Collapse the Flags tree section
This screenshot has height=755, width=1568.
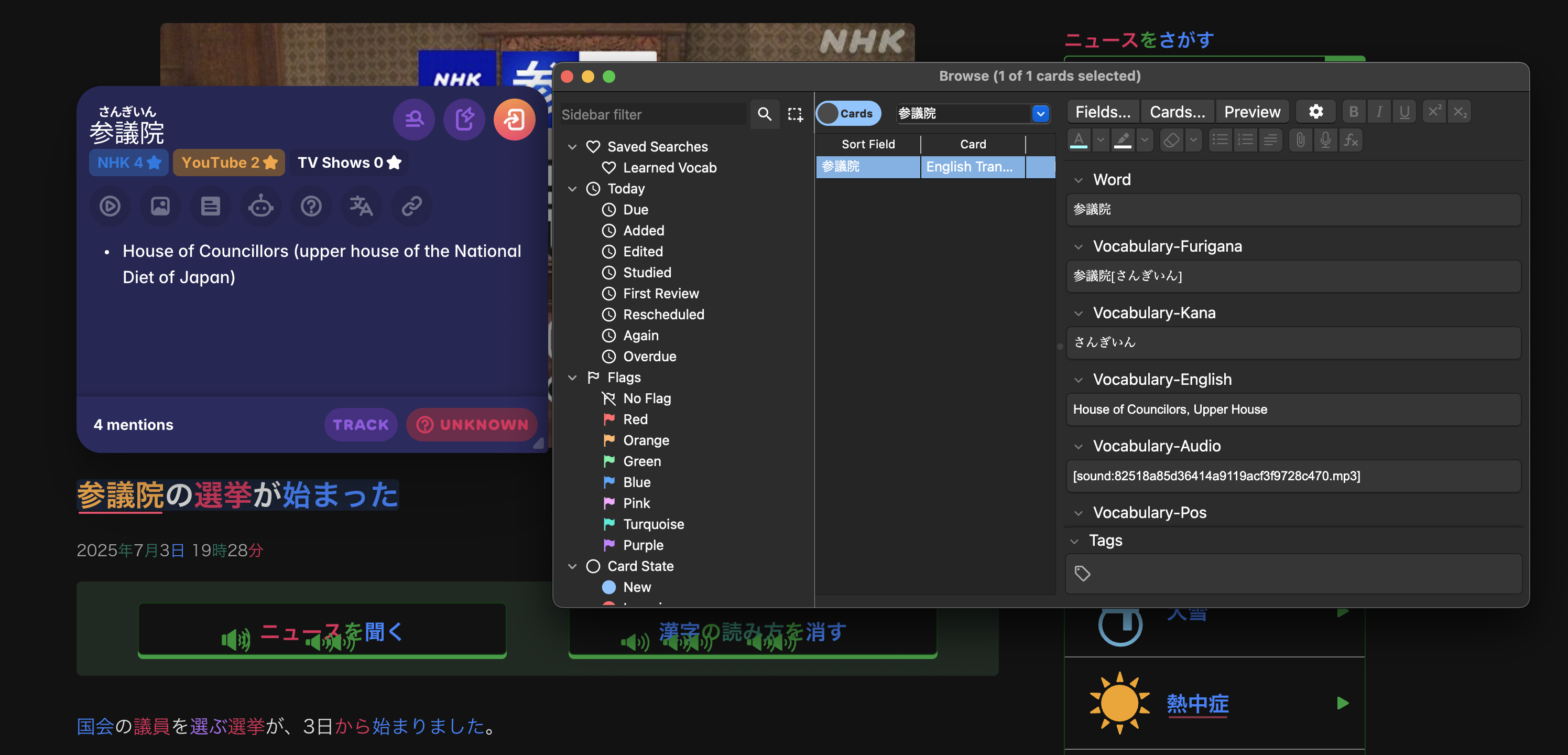[x=572, y=378]
